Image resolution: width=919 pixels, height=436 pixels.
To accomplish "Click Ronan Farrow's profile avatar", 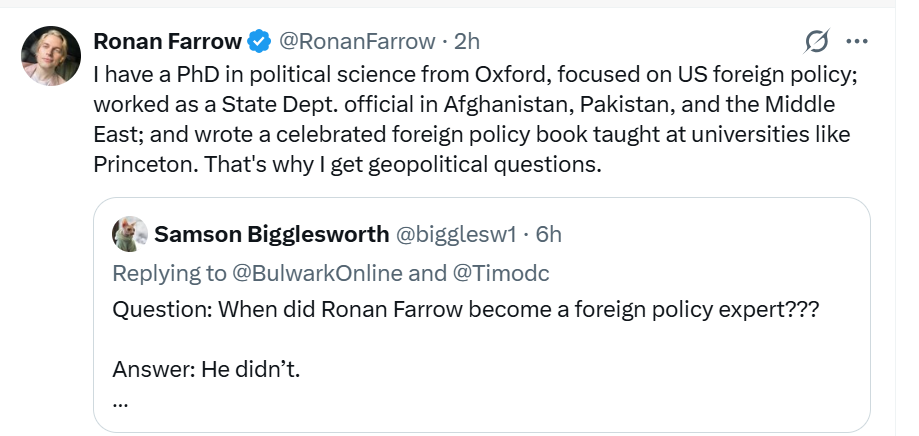I will 51,56.
